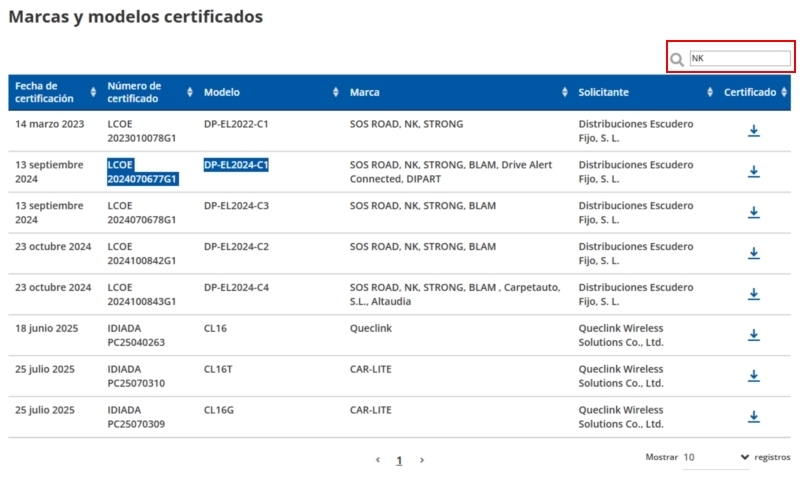
Task: Click model cell DP-EL2024-C2
Action: (236, 246)
